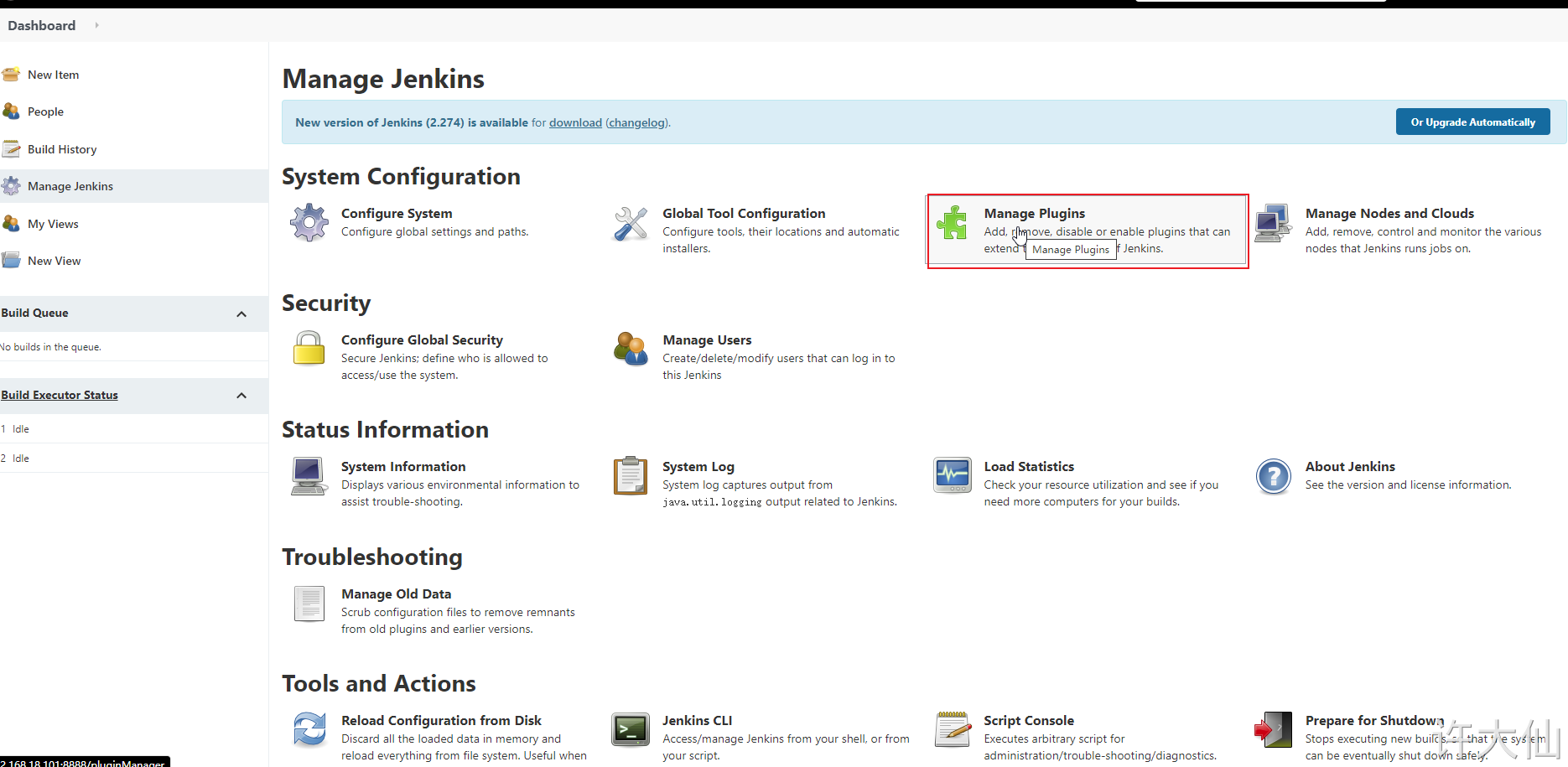1568x767 pixels.
Task: Click 'See the version and license information.' description
Action: pyautogui.click(x=1409, y=485)
